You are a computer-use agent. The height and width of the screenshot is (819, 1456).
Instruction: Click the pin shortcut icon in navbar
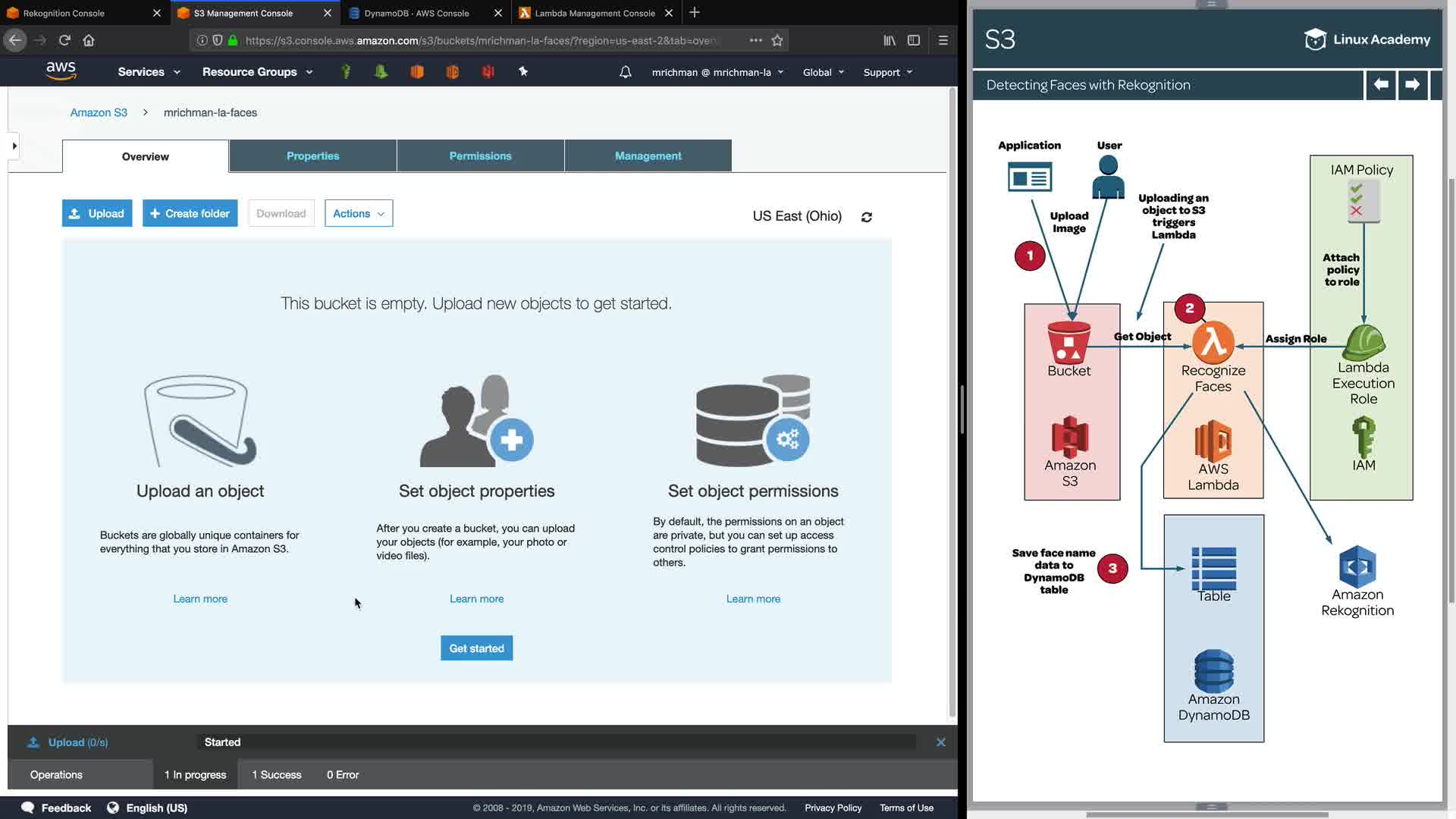coord(522,71)
